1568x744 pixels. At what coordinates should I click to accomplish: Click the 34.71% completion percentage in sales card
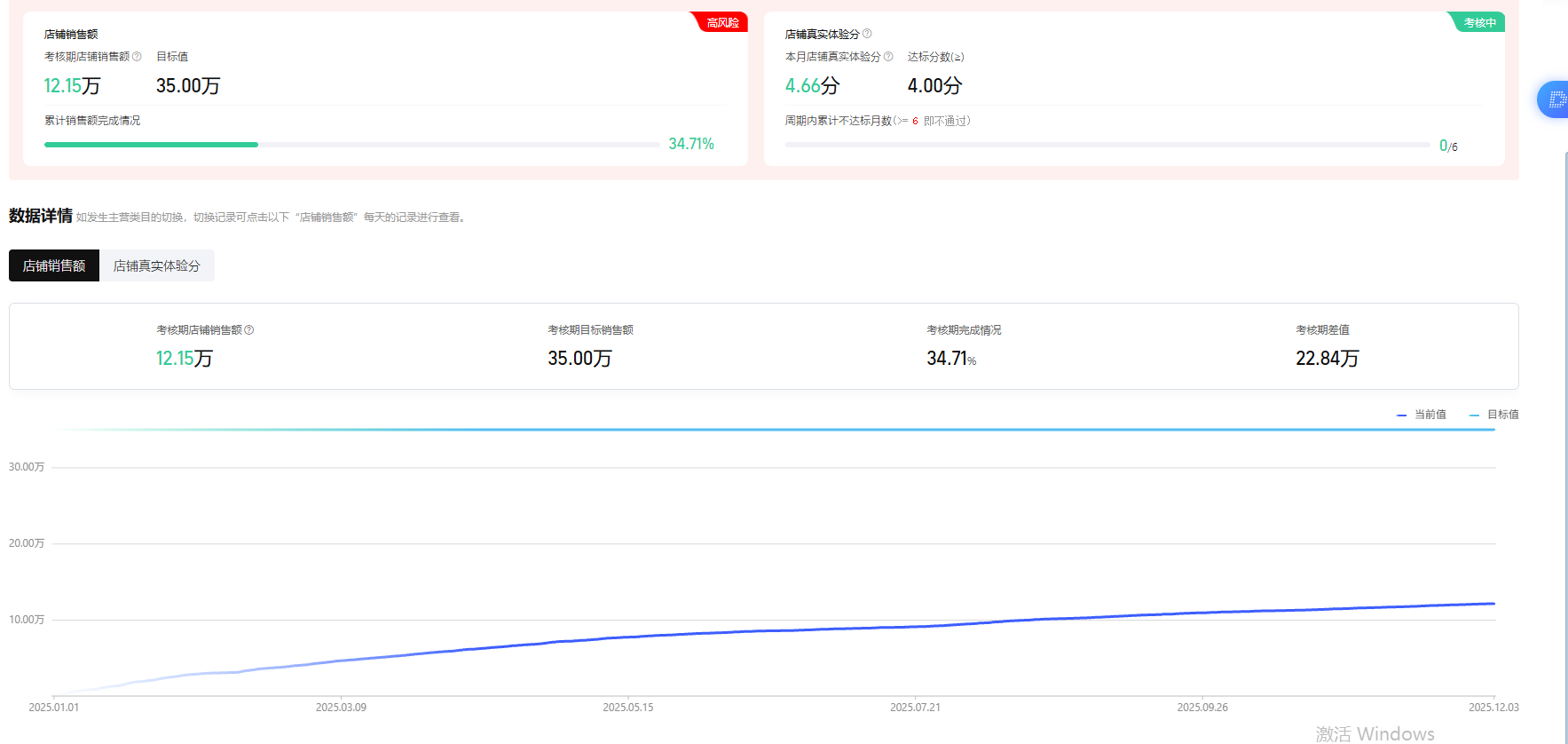pyautogui.click(x=690, y=144)
